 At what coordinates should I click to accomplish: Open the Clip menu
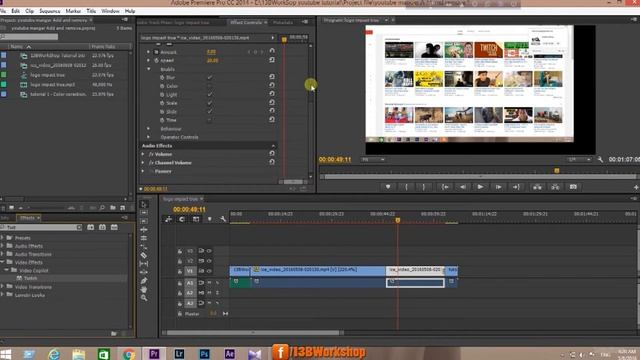point(29,11)
